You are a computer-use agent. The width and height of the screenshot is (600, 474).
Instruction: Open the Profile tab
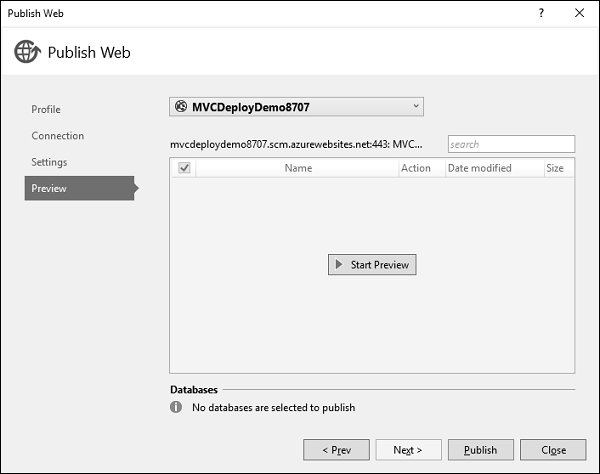46,109
